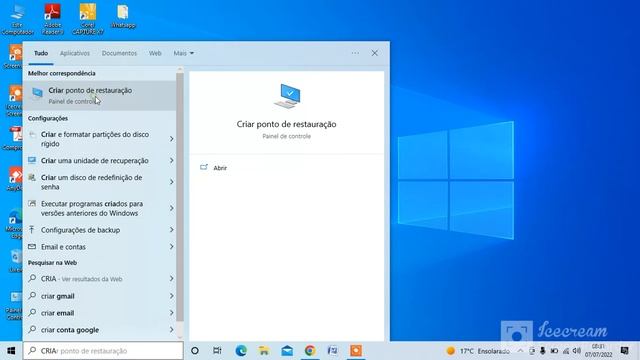Expand Criar um disco de redefinição arrow
Viewport: 640px width, 360px height.
tap(171, 182)
